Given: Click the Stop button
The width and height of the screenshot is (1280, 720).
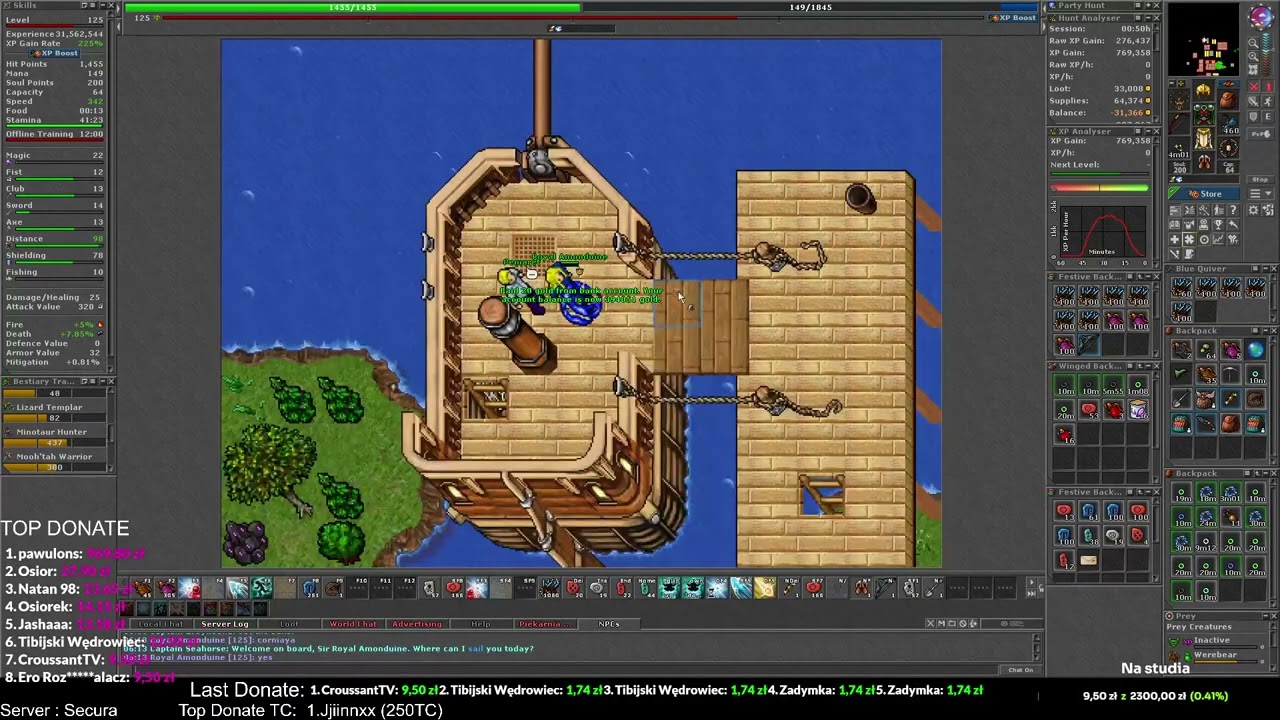Looking at the screenshot, I should (1260, 179).
